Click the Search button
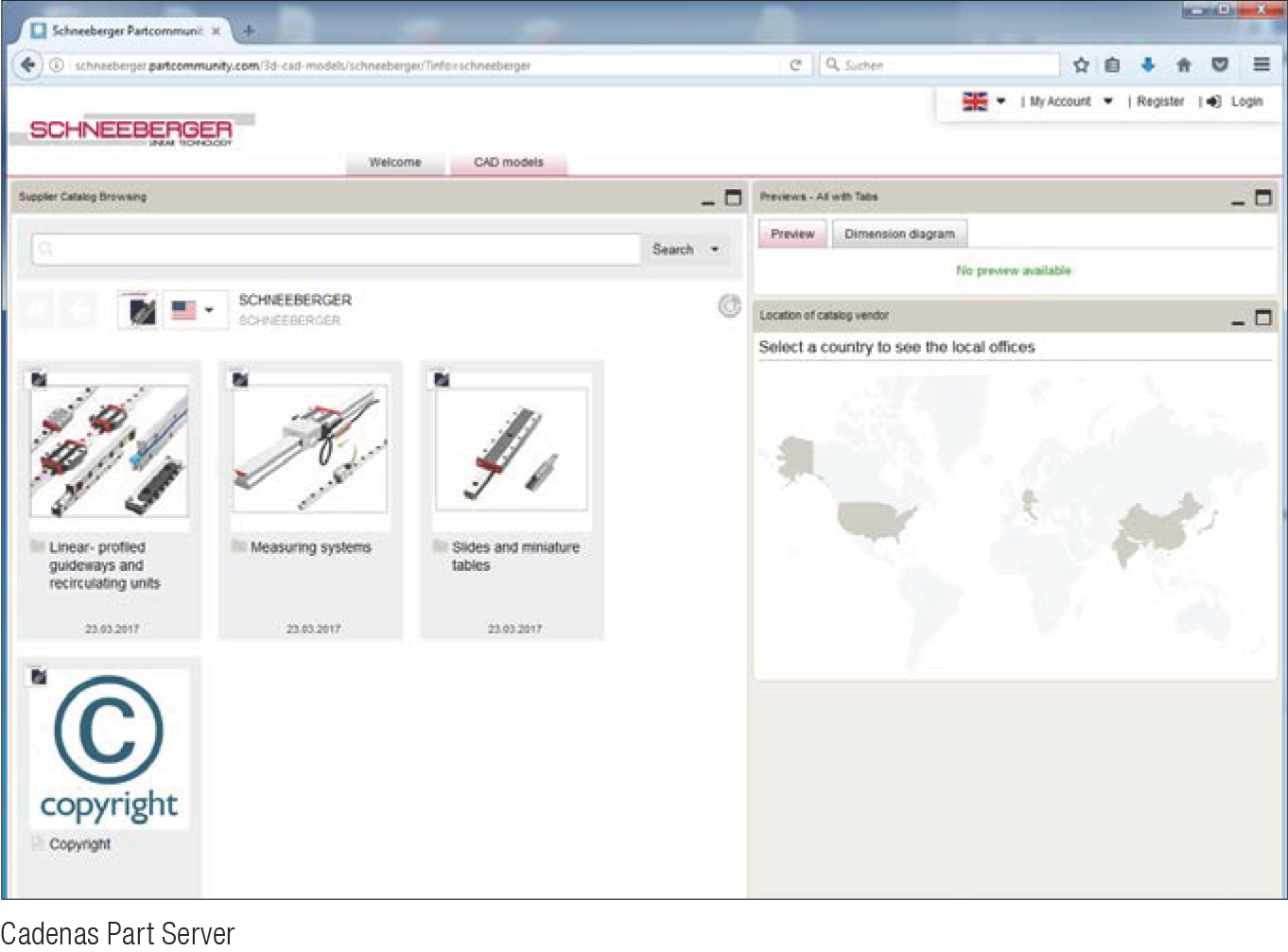Viewport: 1288px width, 952px height. (x=672, y=250)
